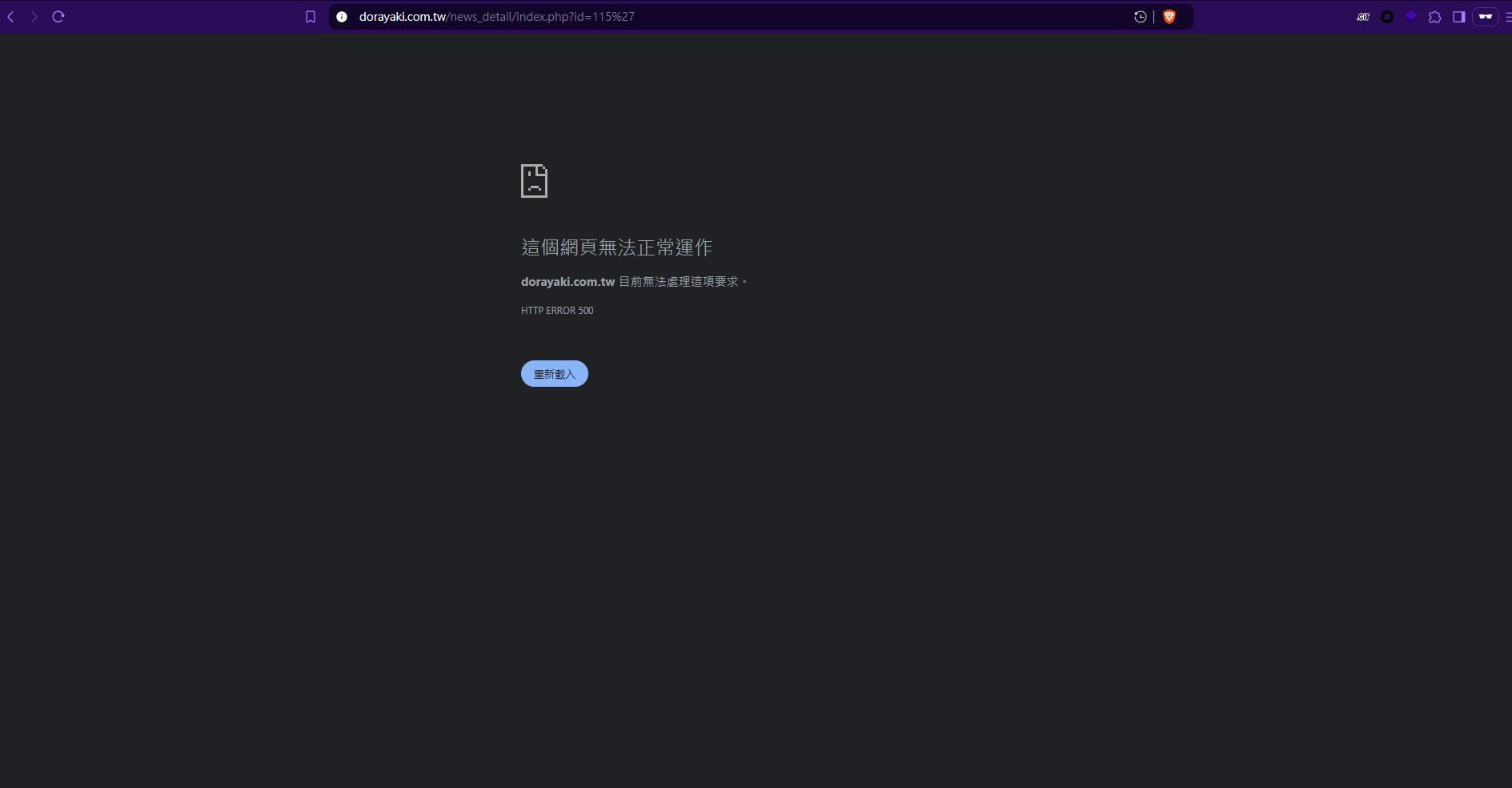
Task: Click the sad page error icon
Action: 534,181
